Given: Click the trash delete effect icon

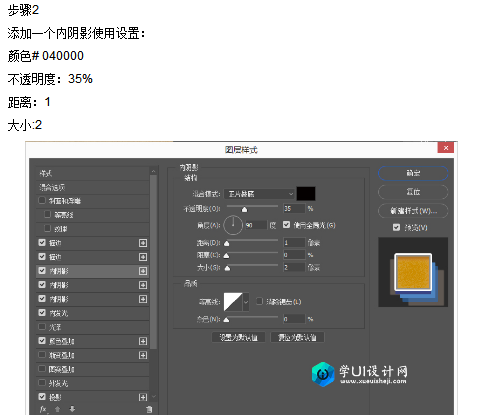Looking at the screenshot, I should 149,409.
